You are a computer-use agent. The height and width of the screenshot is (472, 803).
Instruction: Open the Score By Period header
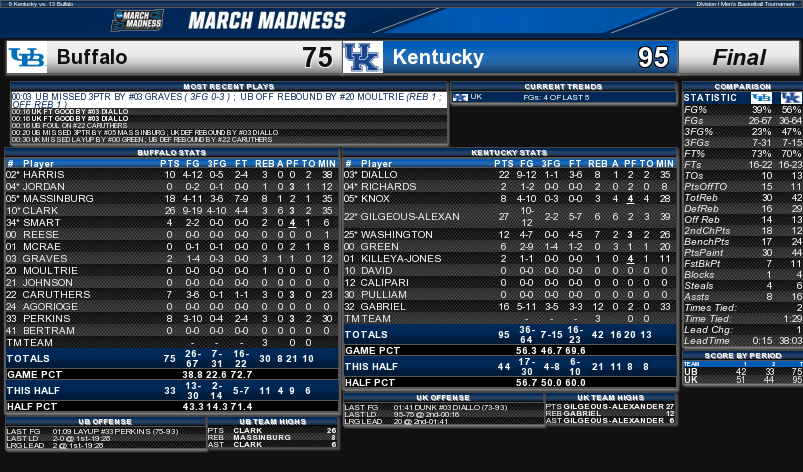click(x=743, y=355)
